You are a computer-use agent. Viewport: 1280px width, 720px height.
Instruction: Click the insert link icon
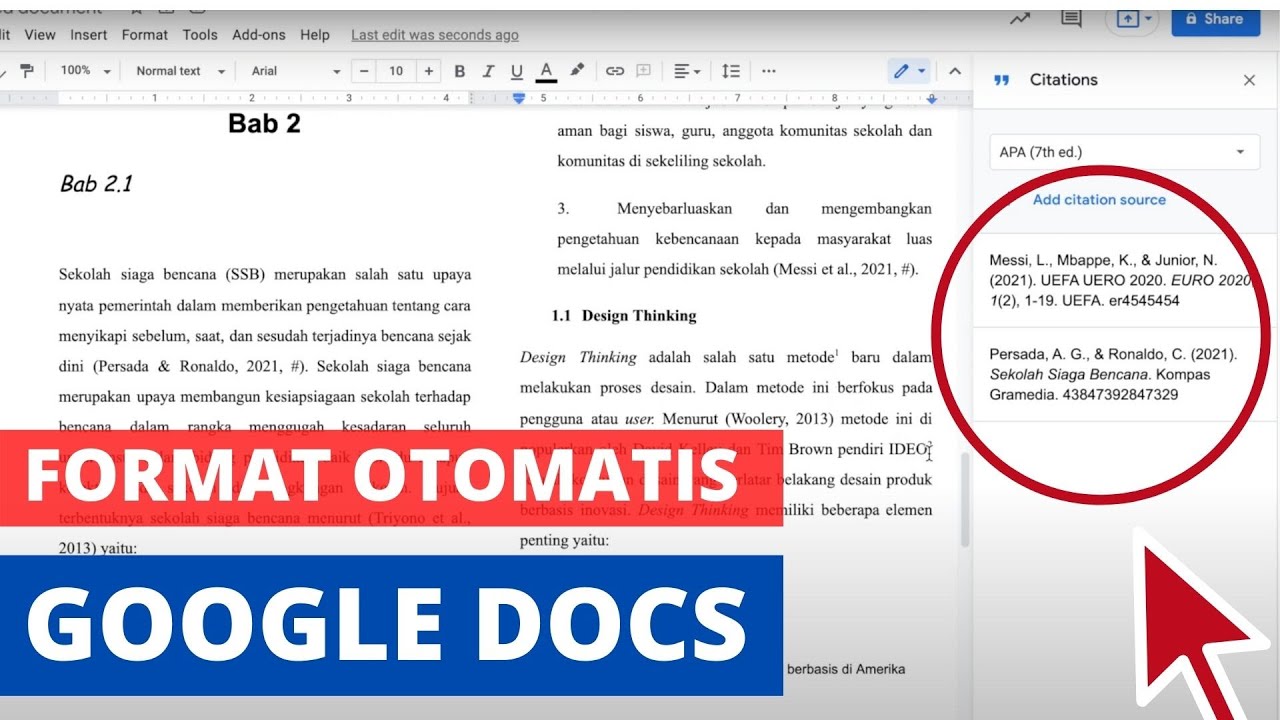click(615, 71)
